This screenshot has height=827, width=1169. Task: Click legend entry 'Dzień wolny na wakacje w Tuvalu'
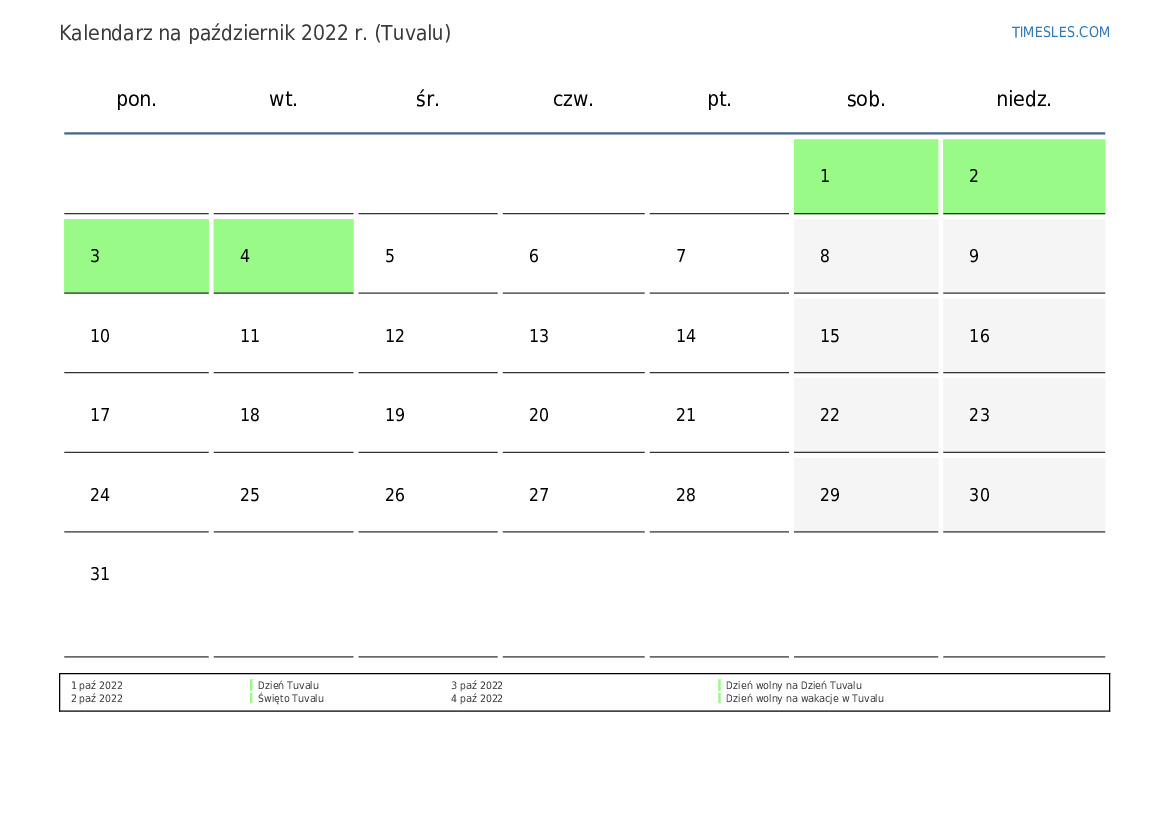coord(804,699)
